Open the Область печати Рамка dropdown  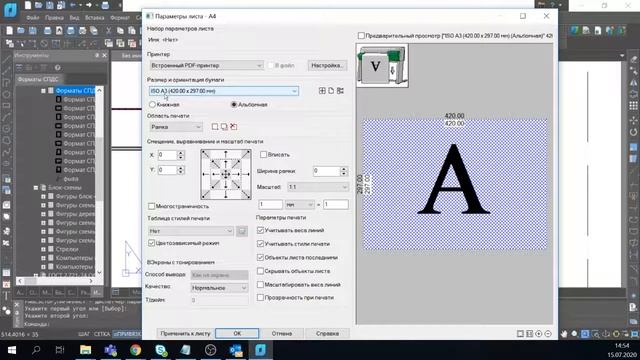coord(176,127)
